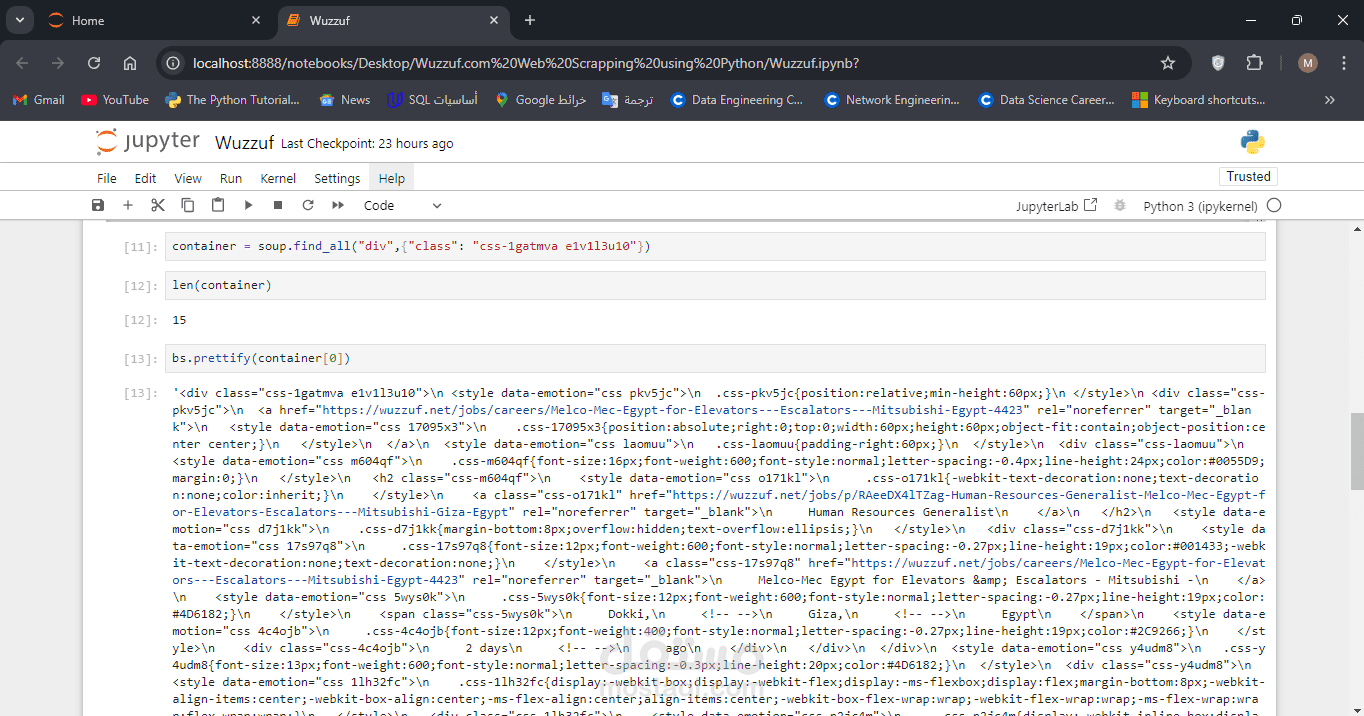This screenshot has width=1364, height=716.
Task: View site information icon in the address bar
Action: point(174,63)
